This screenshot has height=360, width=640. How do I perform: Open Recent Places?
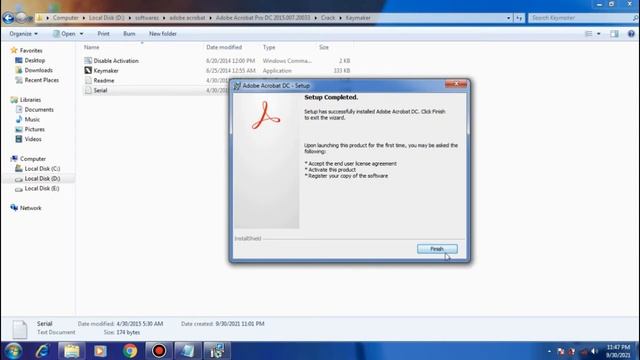42,80
